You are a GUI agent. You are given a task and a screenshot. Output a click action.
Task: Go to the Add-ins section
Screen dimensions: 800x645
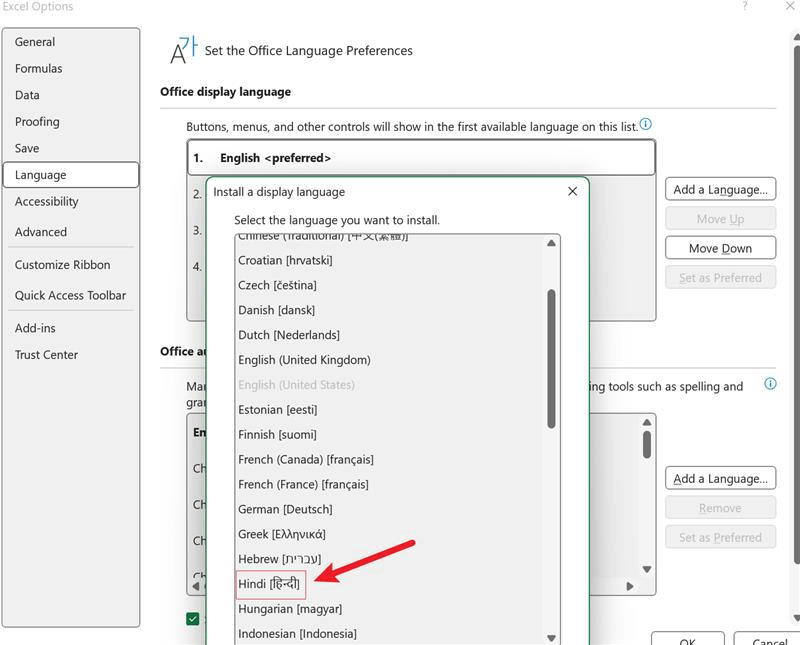point(34,328)
